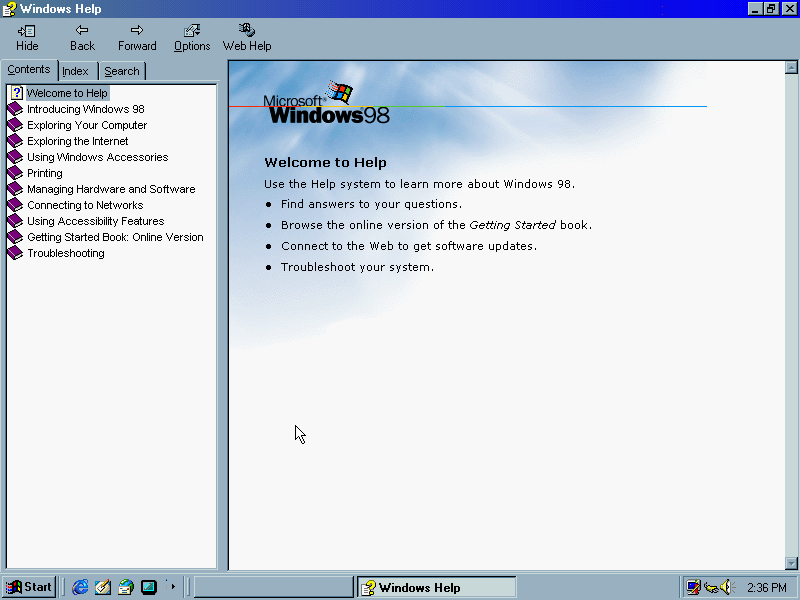Screen dimensions: 800x600
Task: Launch Internet Explorer from Quick Launch
Action: [x=80, y=587]
